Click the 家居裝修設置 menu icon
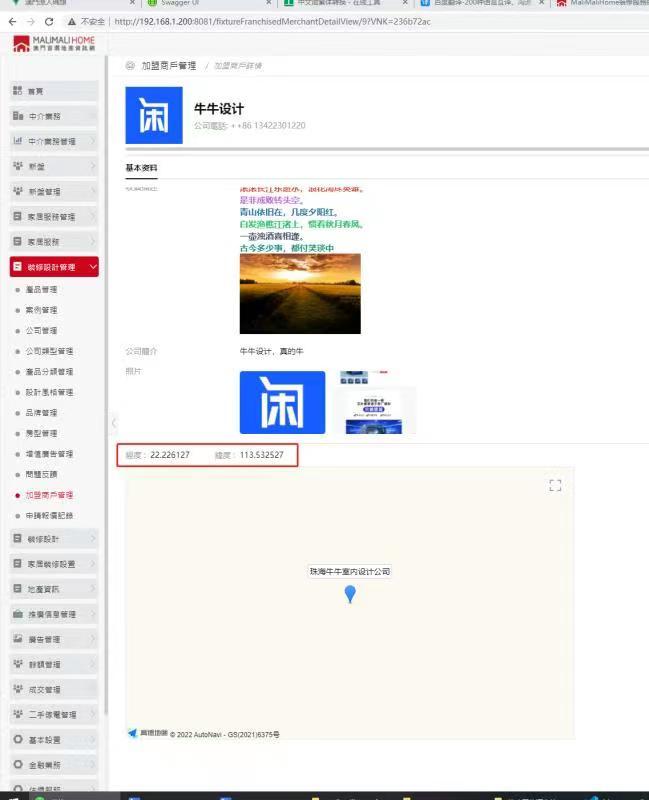 (x=17, y=563)
